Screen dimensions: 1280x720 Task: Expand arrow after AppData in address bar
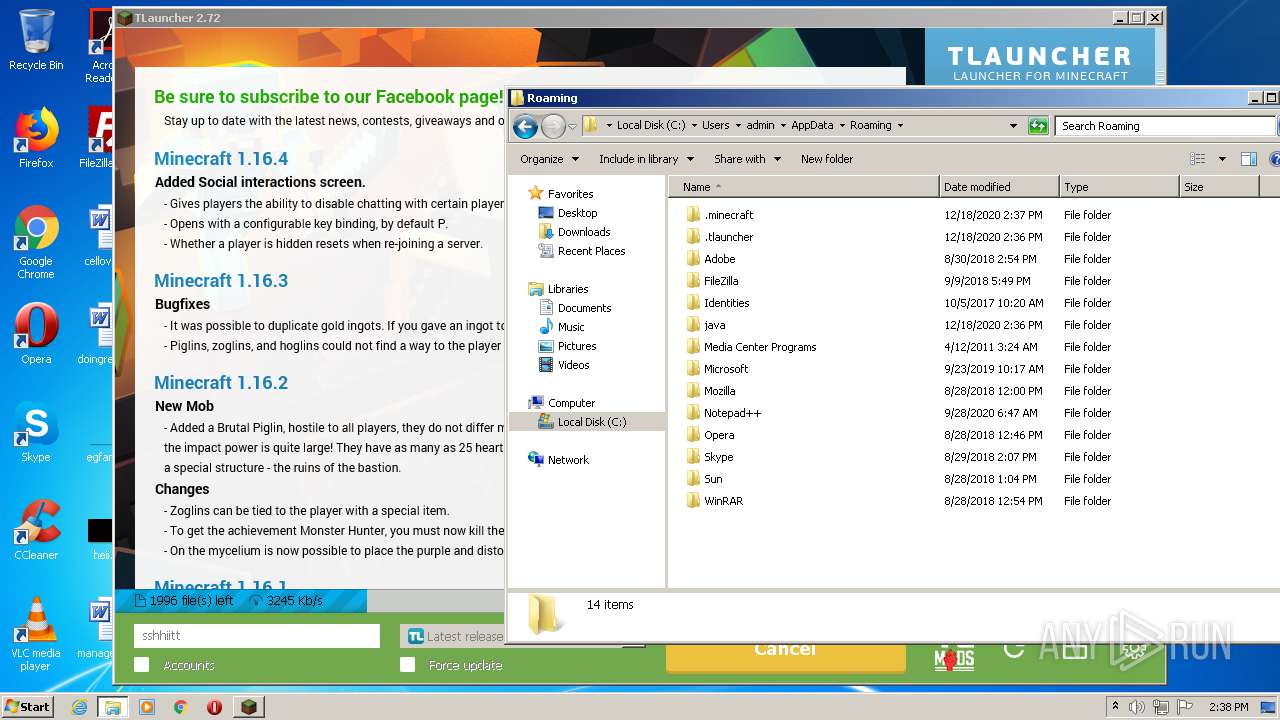[x=842, y=126]
